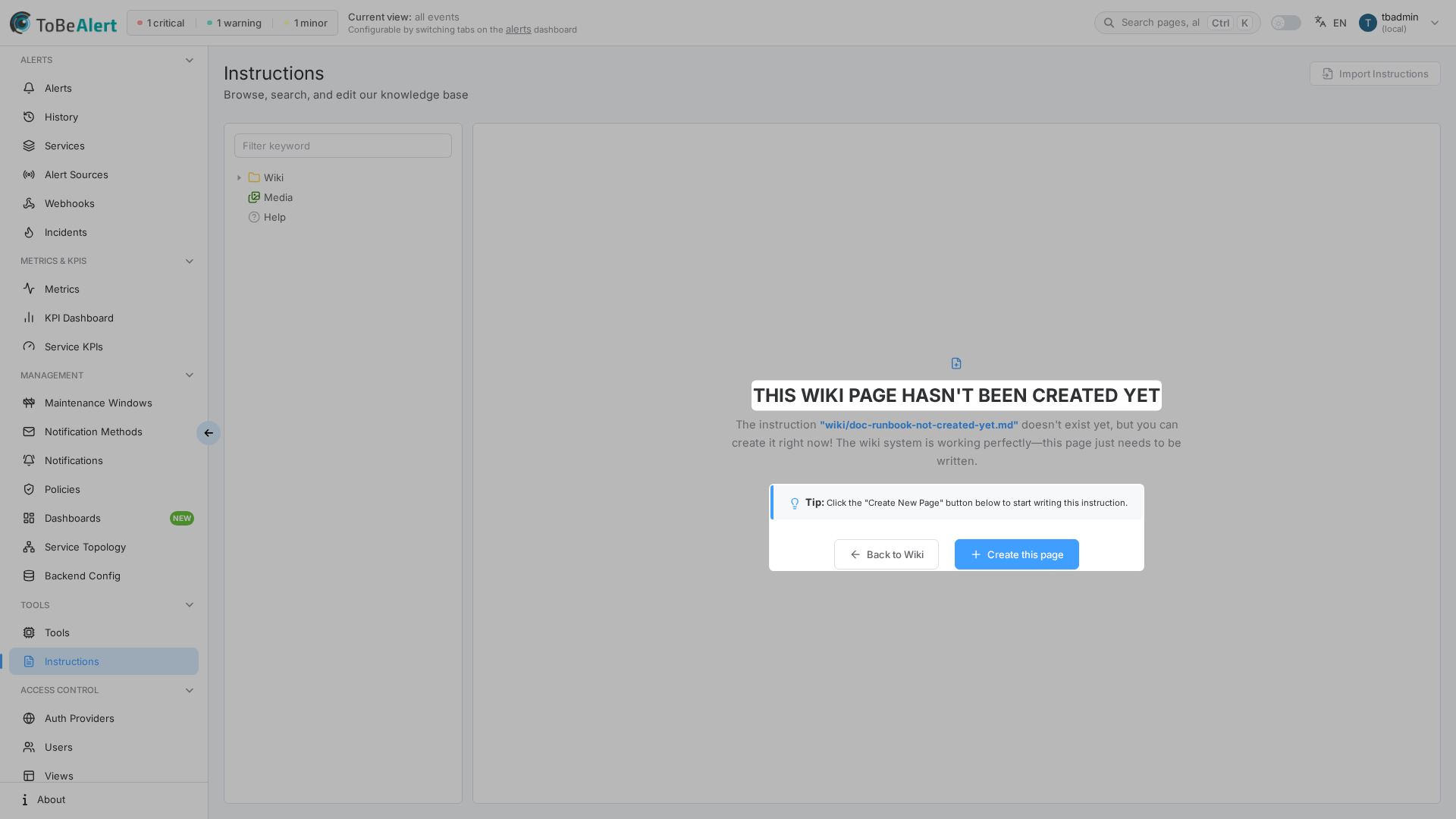
Task: Open Service KPIs gauge icon
Action: coord(29,347)
